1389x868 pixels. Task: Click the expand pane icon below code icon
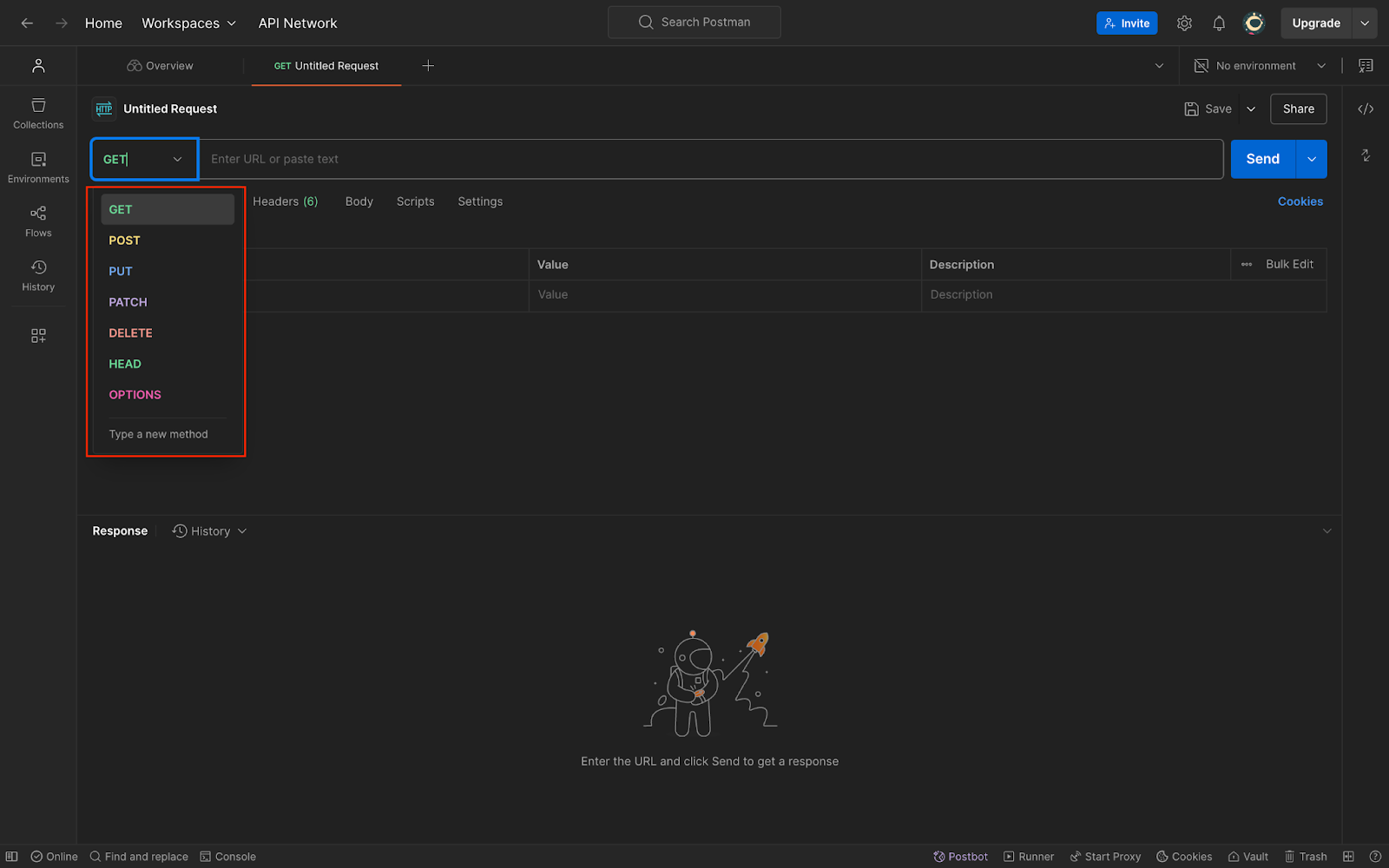tap(1366, 155)
